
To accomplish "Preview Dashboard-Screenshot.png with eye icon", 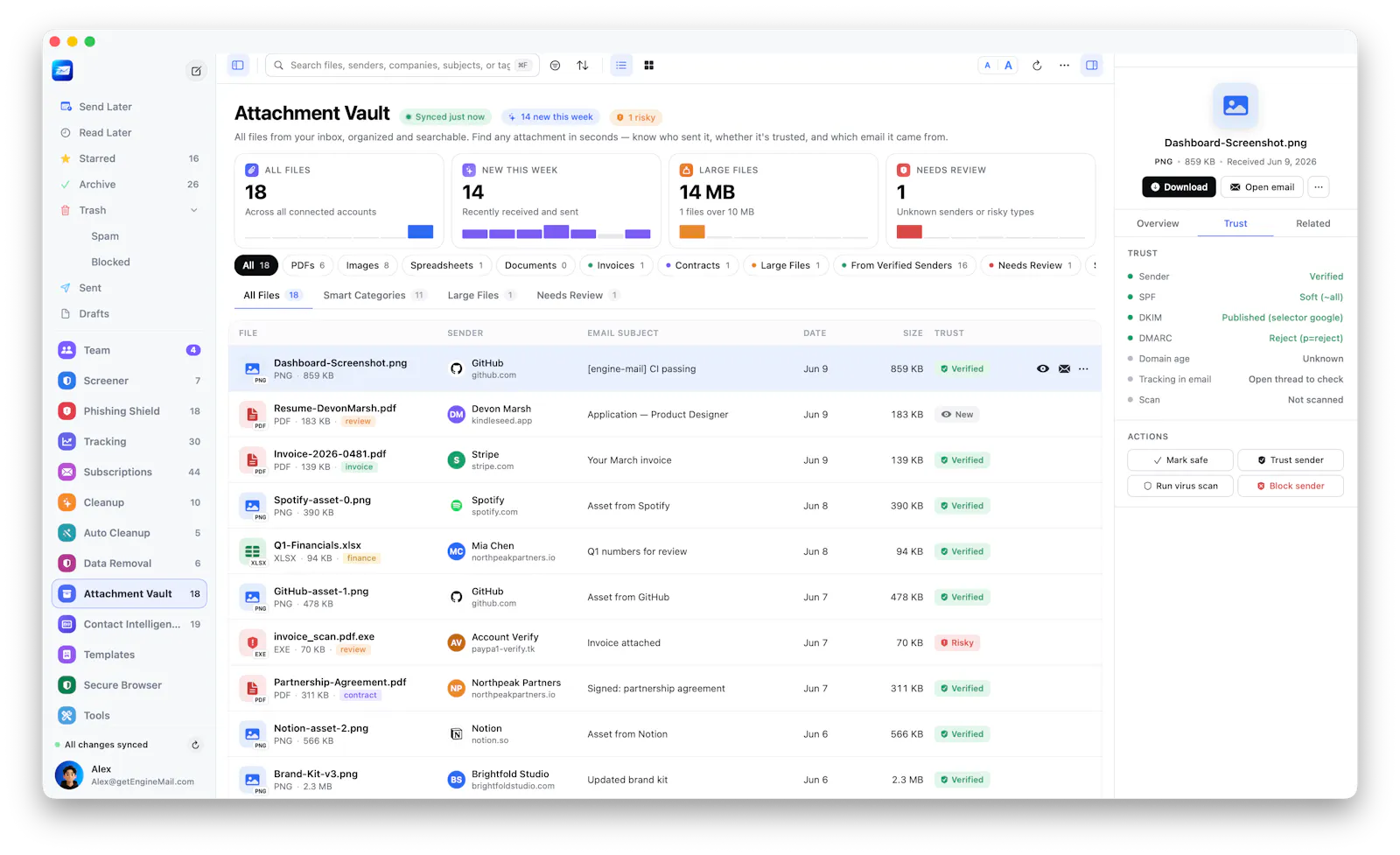I will tap(1043, 369).
